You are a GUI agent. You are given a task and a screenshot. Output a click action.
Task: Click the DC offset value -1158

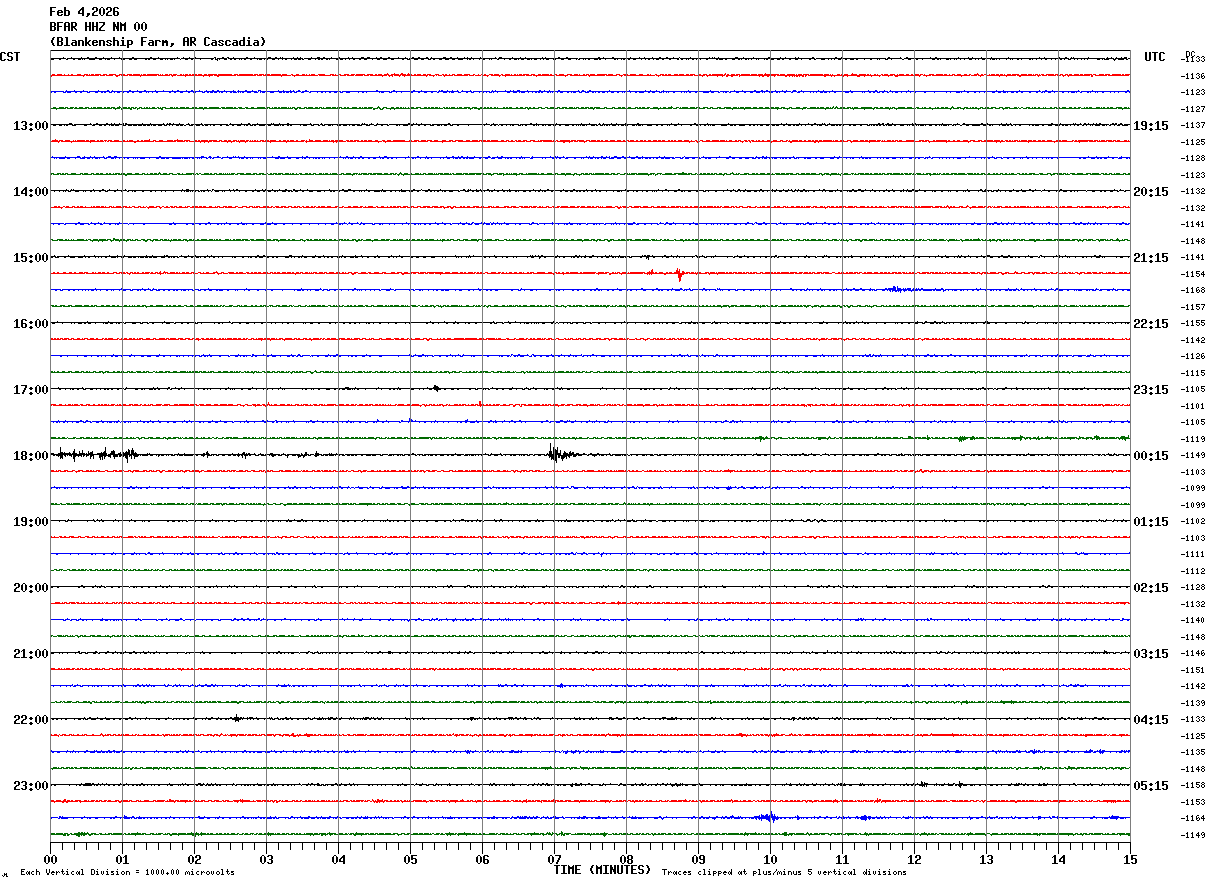(x=1193, y=786)
